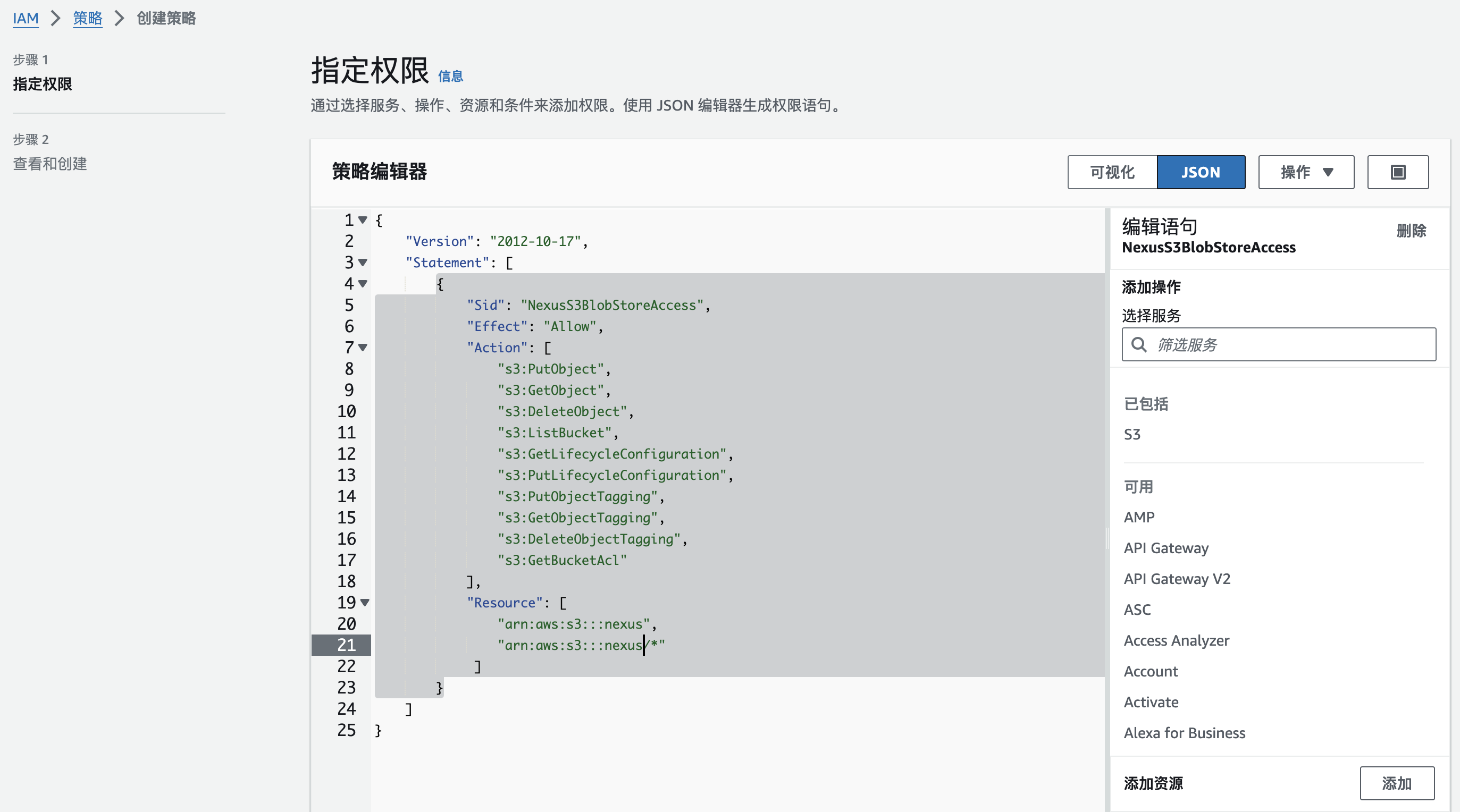Viewport: 1460px width, 812px height.
Task: Click "s3:PutObject" action line
Action: pyautogui.click(x=550, y=369)
